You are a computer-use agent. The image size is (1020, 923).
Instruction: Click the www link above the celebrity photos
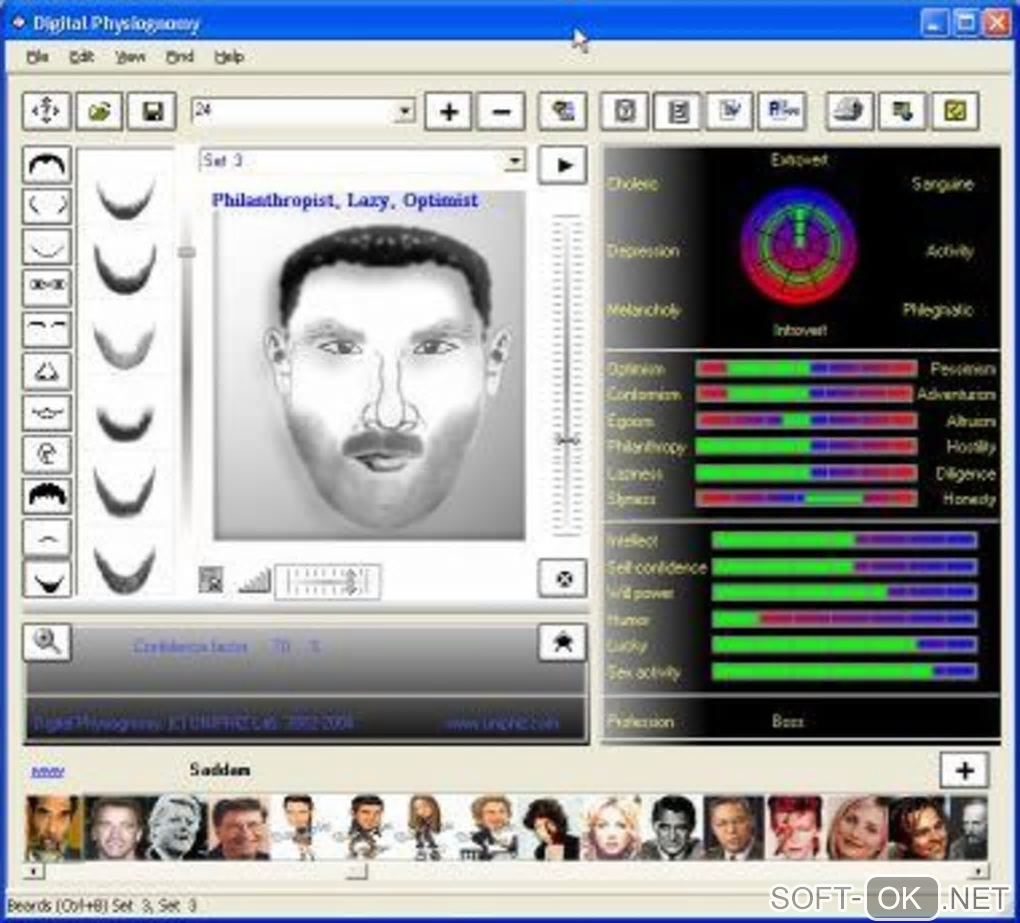[x=47, y=771]
